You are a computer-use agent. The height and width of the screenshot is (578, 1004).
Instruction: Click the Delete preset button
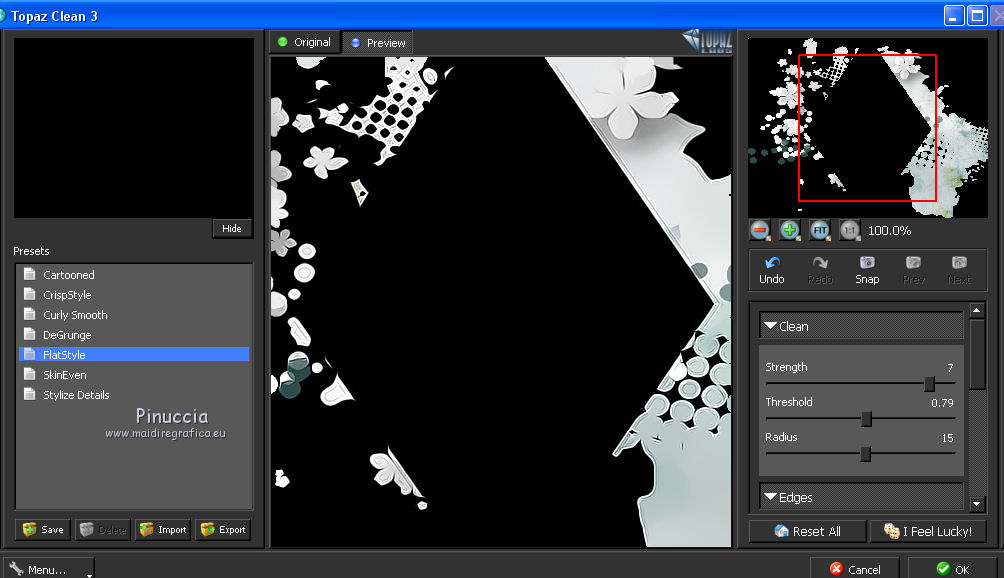(103, 529)
